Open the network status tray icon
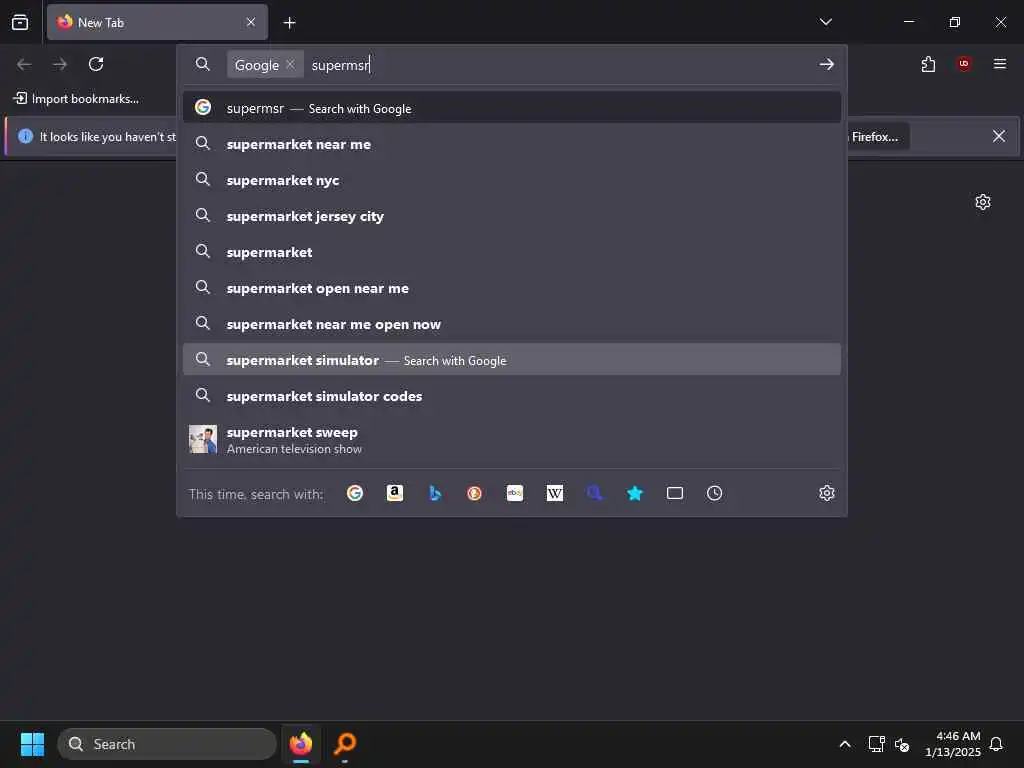The image size is (1024, 768). (x=876, y=744)
